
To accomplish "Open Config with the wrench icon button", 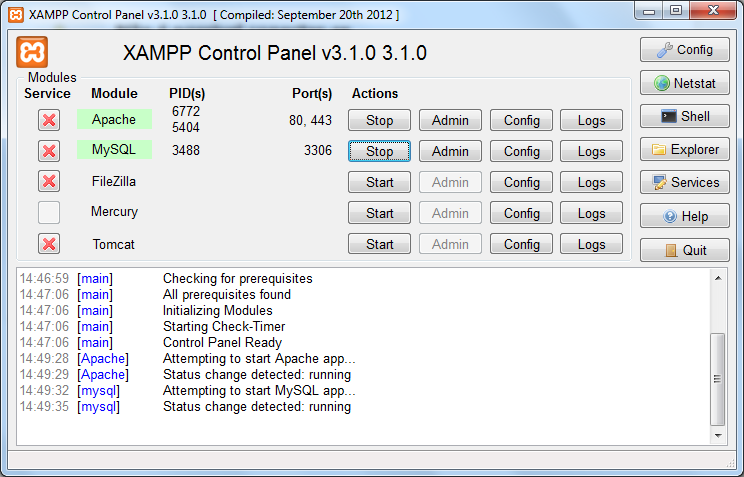I will click(x=684, y=50).
